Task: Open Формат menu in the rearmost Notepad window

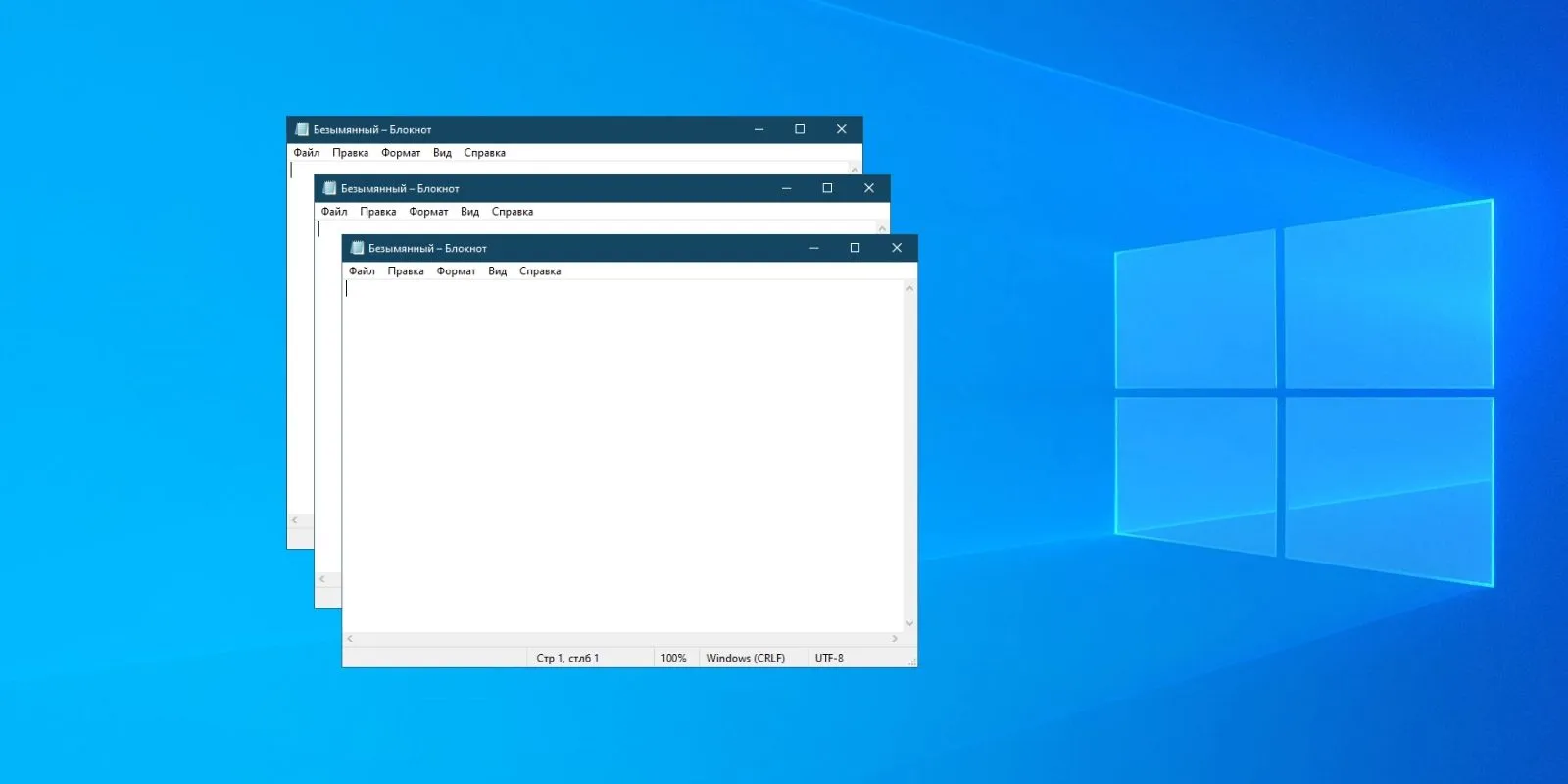Action: (401, 153)
